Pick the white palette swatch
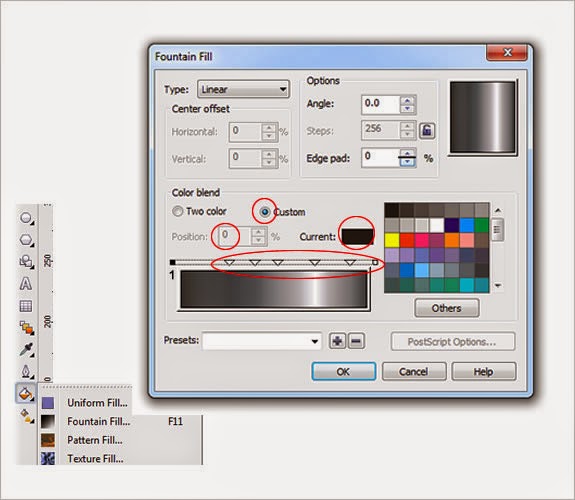This screenshot has width=575, height=500. pyautogui.click(x=437, y=225)
